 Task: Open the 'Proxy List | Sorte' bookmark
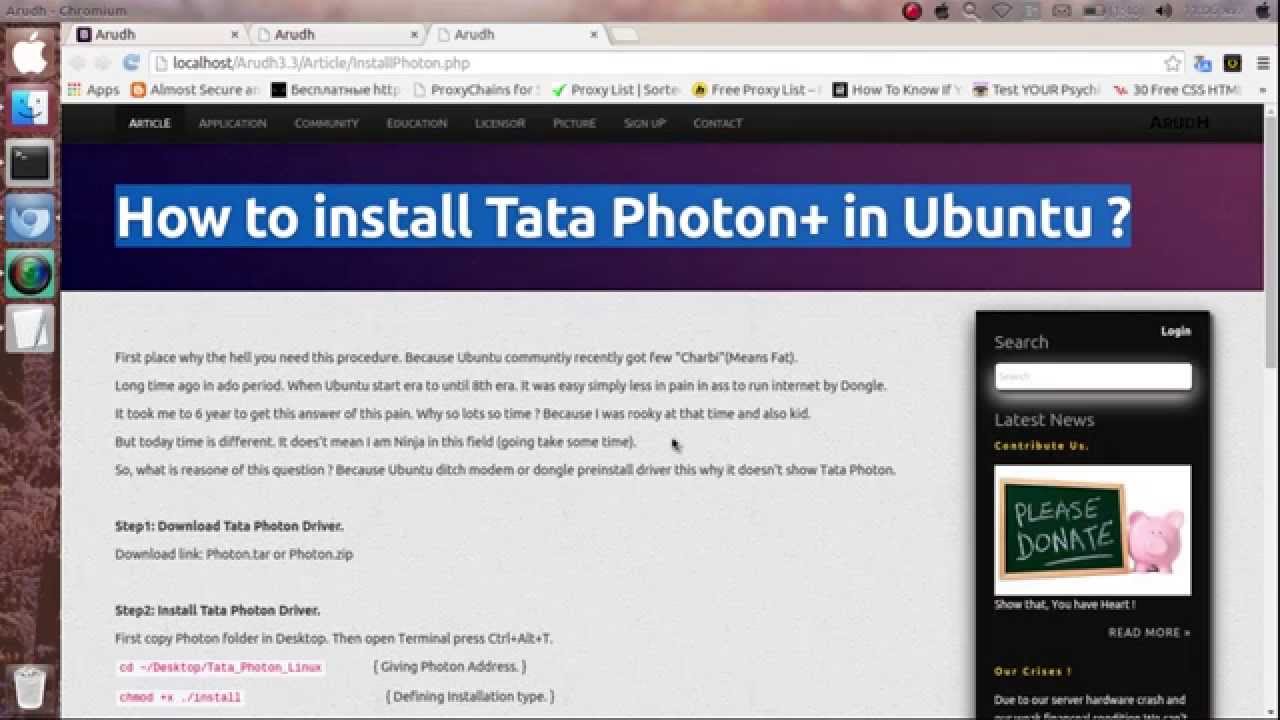point(616,90)
